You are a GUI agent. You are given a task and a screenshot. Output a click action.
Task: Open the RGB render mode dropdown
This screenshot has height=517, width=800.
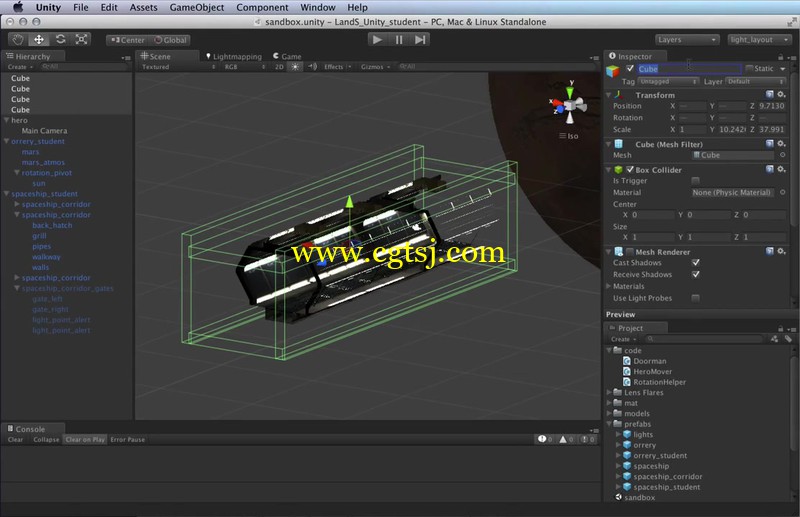245,67
